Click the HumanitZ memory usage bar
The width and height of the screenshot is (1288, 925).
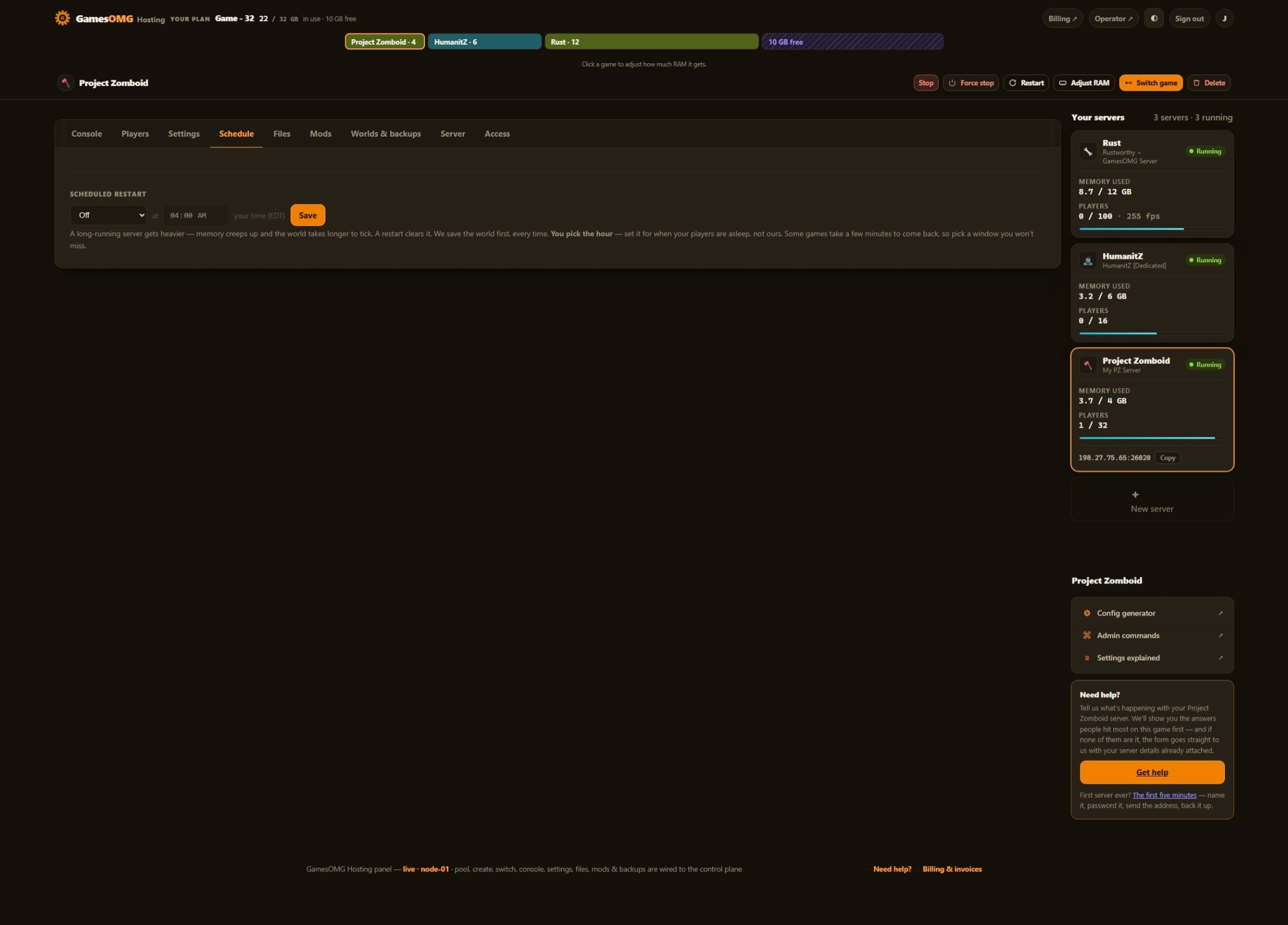1152,333
